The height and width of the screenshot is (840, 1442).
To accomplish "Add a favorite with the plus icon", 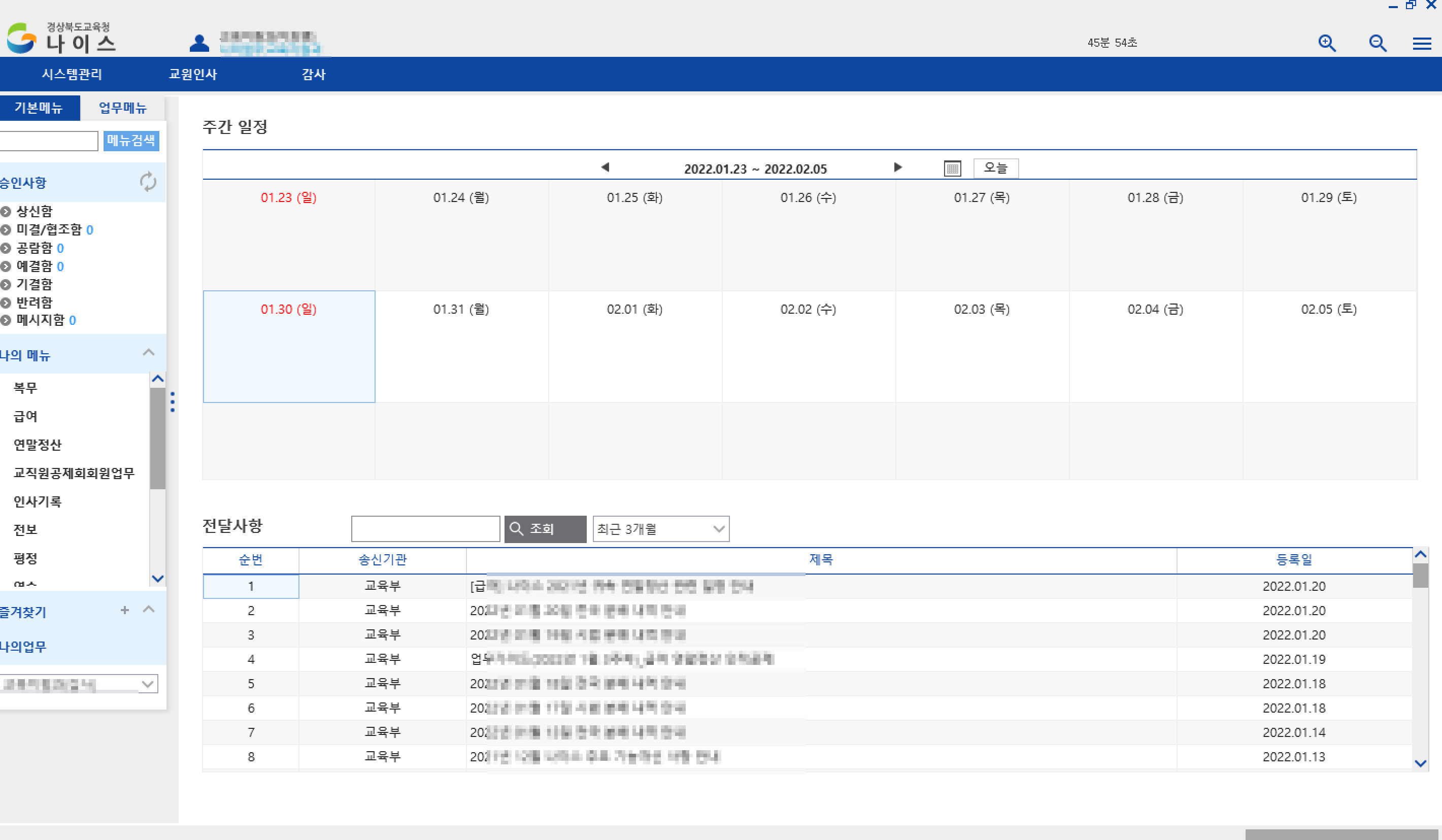I will coord(125,610).
